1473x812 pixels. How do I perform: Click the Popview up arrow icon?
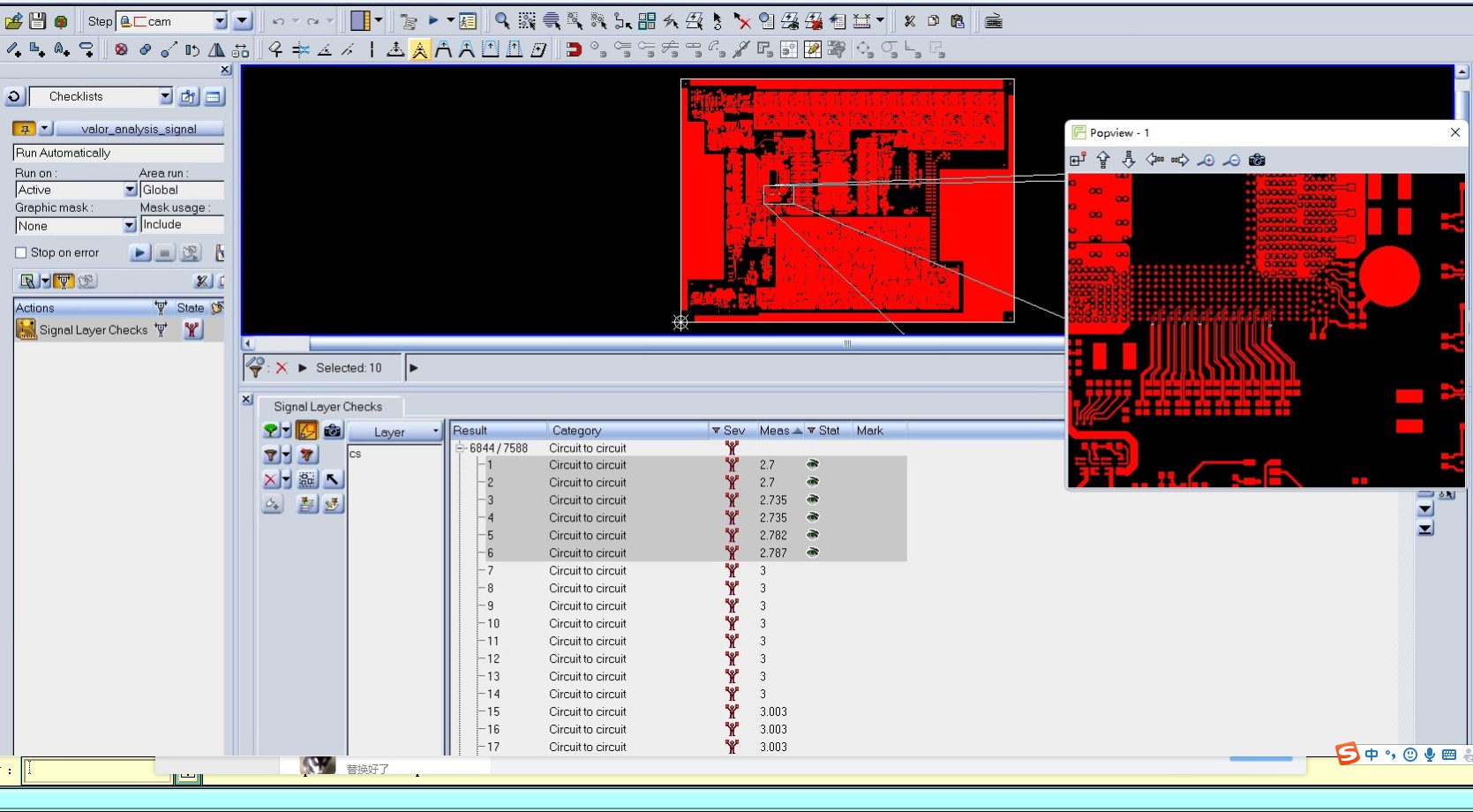click(1103, 160)
